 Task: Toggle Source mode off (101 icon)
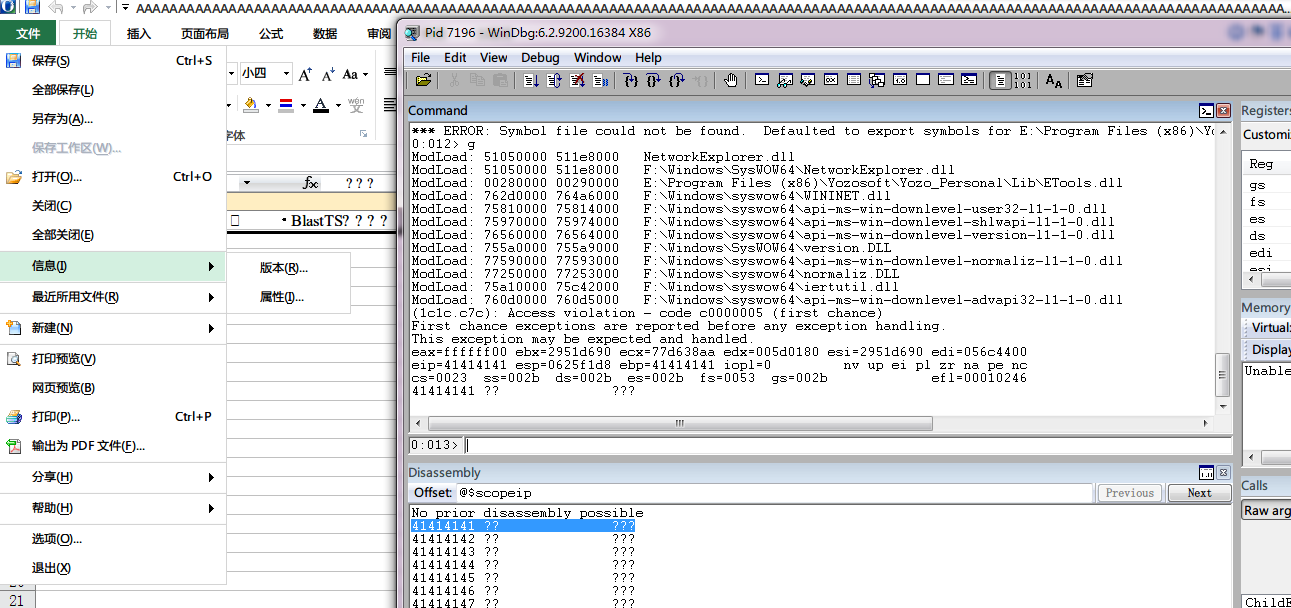pyautogui.click(x=1023, y=80)
